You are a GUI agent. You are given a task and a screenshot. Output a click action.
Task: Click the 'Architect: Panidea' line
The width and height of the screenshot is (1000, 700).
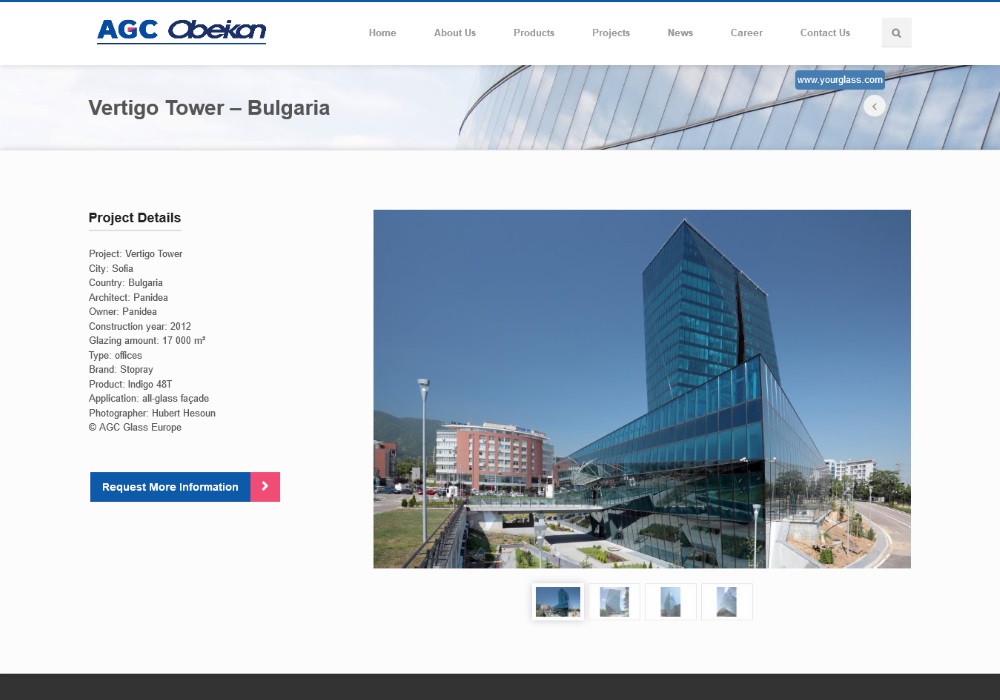(128, 297)
